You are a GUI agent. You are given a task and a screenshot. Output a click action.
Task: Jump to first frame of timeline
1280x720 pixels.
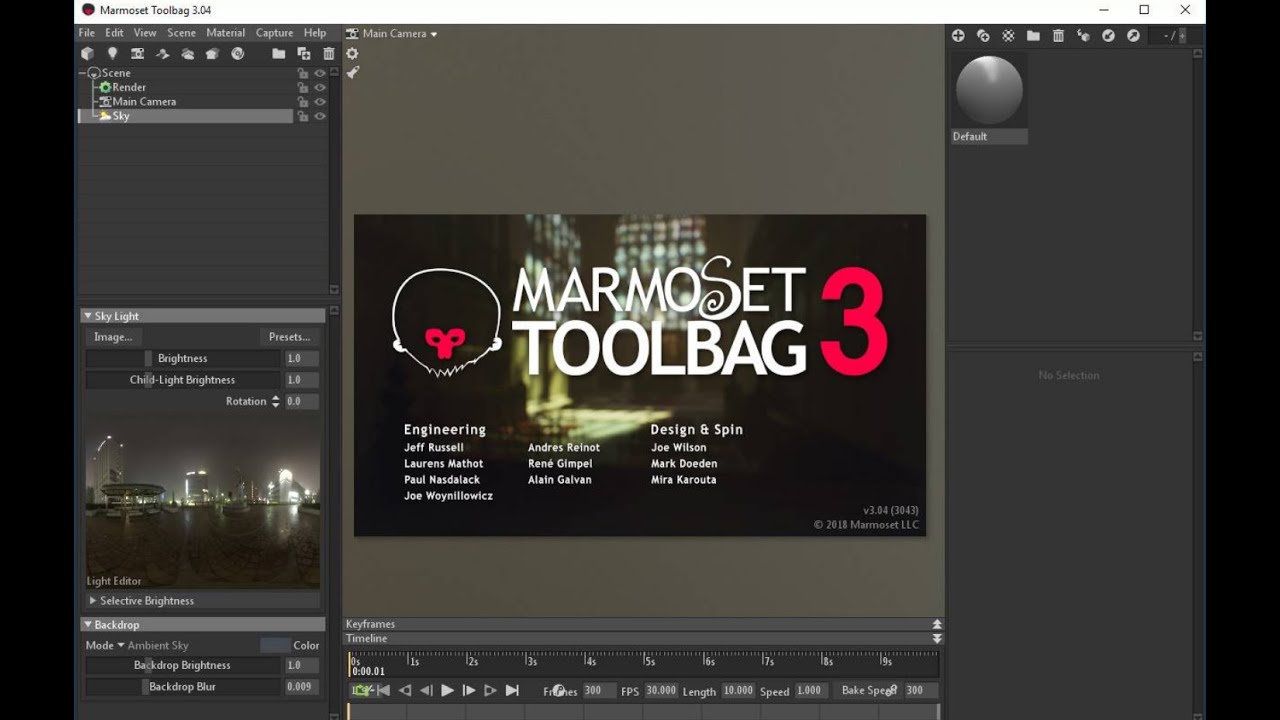point(383,690)
